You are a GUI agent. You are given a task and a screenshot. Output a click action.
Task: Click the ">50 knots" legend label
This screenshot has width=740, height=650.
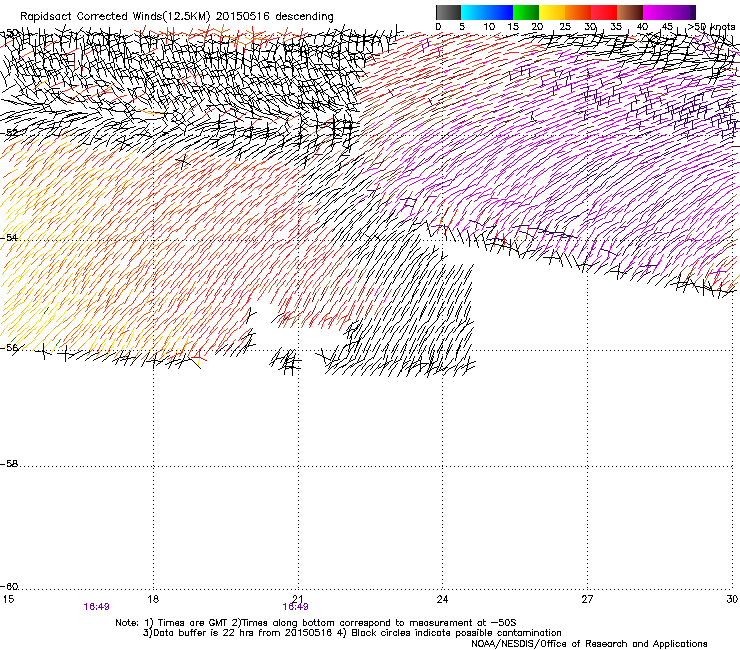711,27
